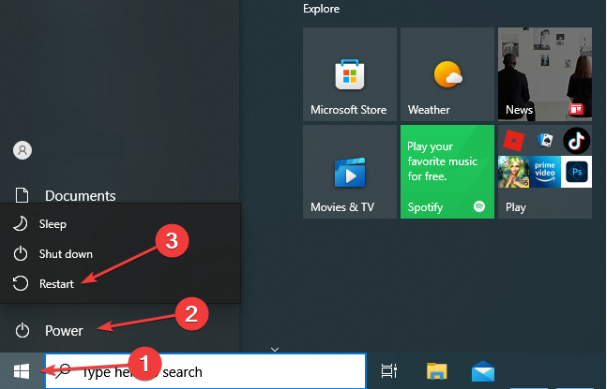Click the taskbar search box
The width and height of the screenshot is (607, 389).
coord(206,371)
